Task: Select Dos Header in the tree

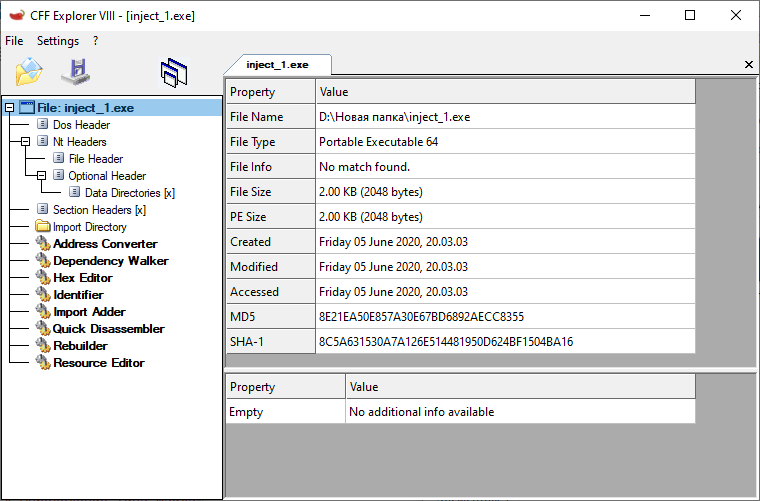Action: [81, 125]
